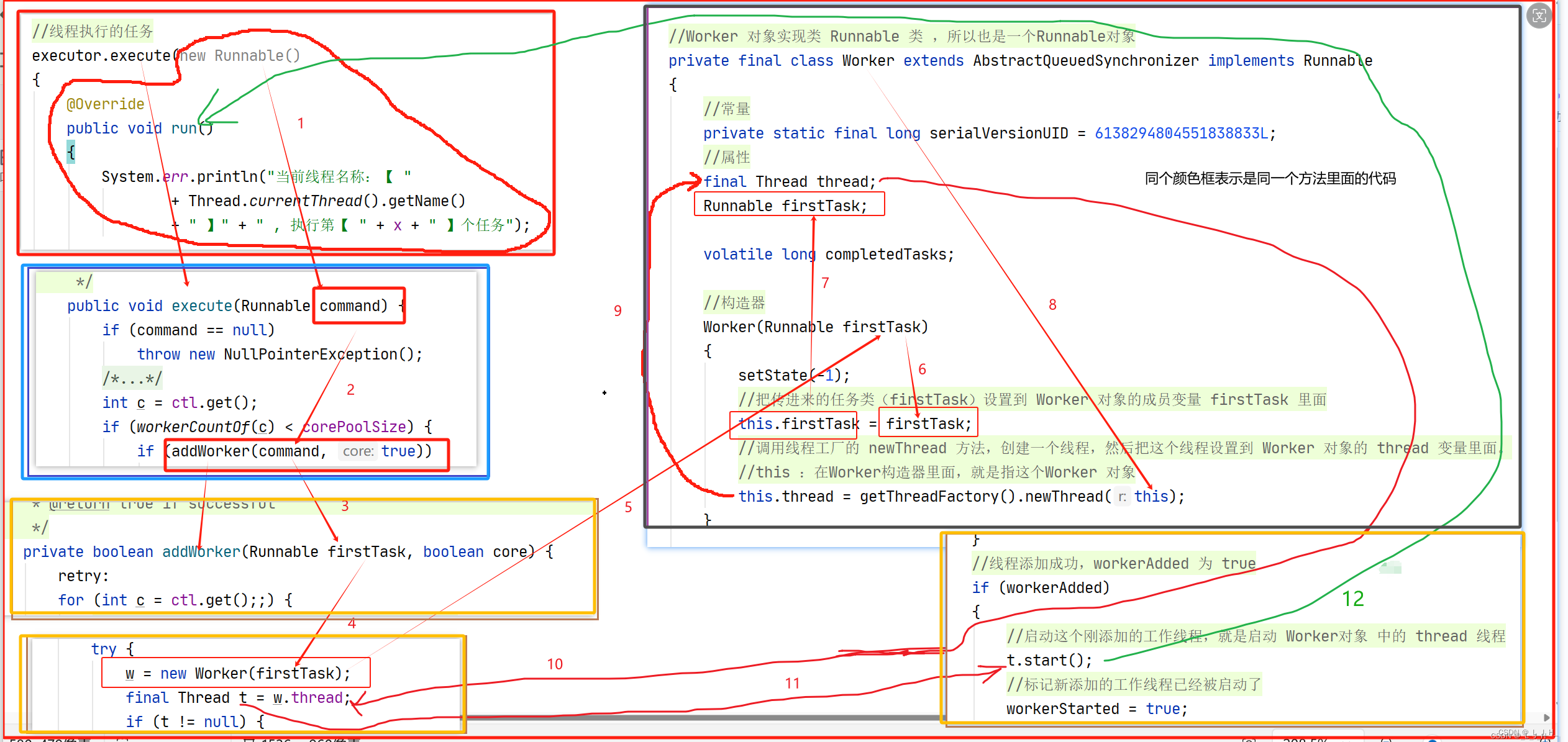Click '//标记新添加的工作线程已经被启动了' comment

click(1134, 684)
